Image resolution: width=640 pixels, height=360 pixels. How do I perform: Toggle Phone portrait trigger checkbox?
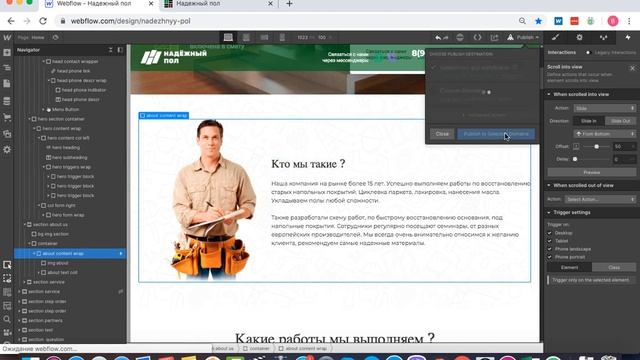coord(549,257)
